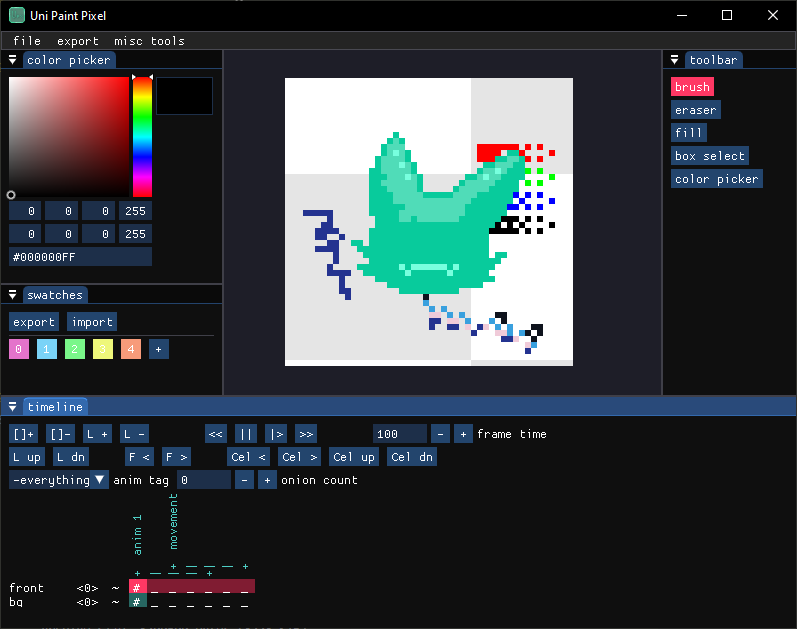Click the first row alpha value 255
Viewport: 797px width, 629px height.
[135, 211]
